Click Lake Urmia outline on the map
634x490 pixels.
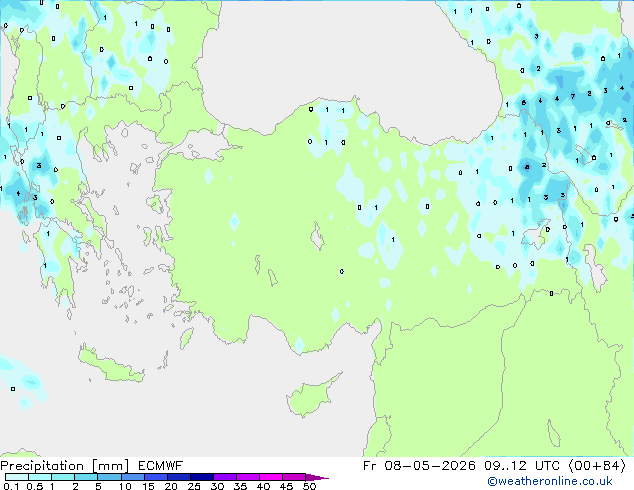click(595, 267)
